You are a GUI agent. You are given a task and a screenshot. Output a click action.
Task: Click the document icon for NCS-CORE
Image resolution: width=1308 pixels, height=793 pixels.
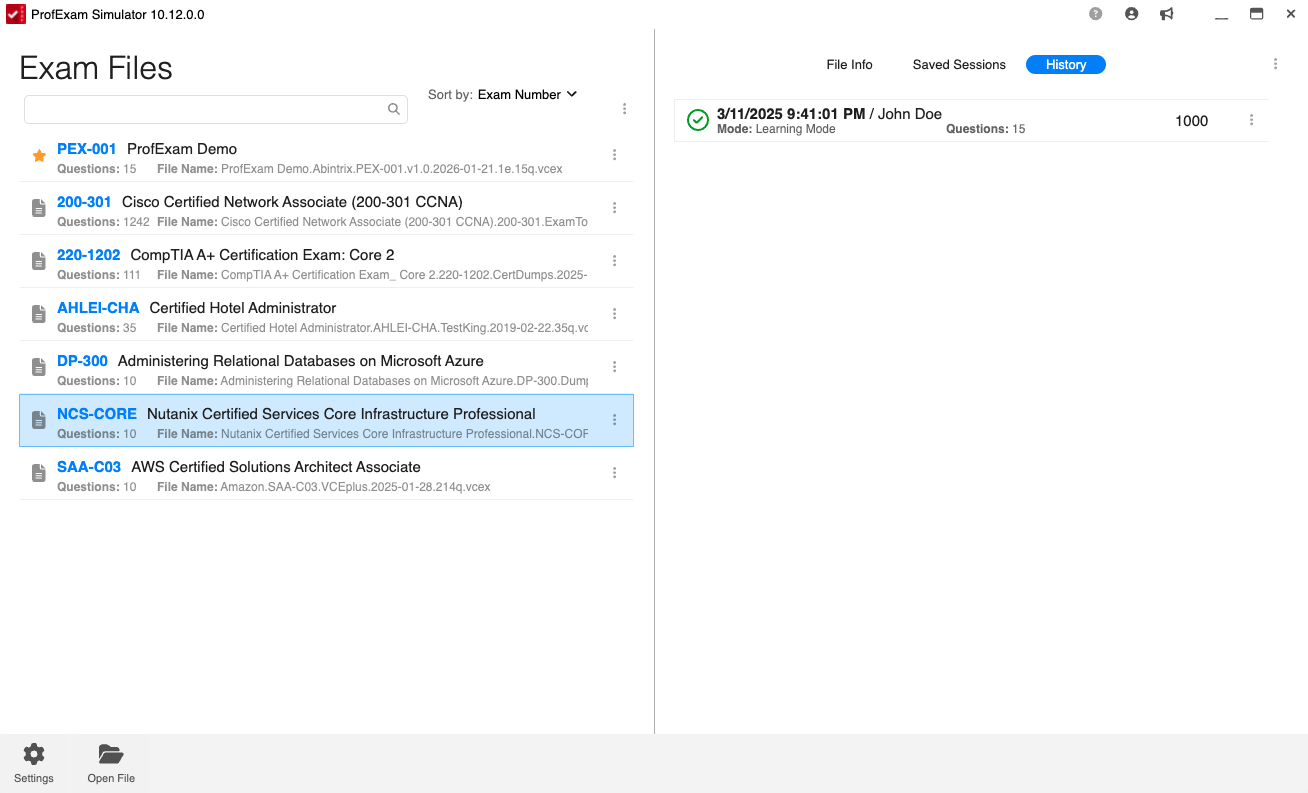(39, 420)
